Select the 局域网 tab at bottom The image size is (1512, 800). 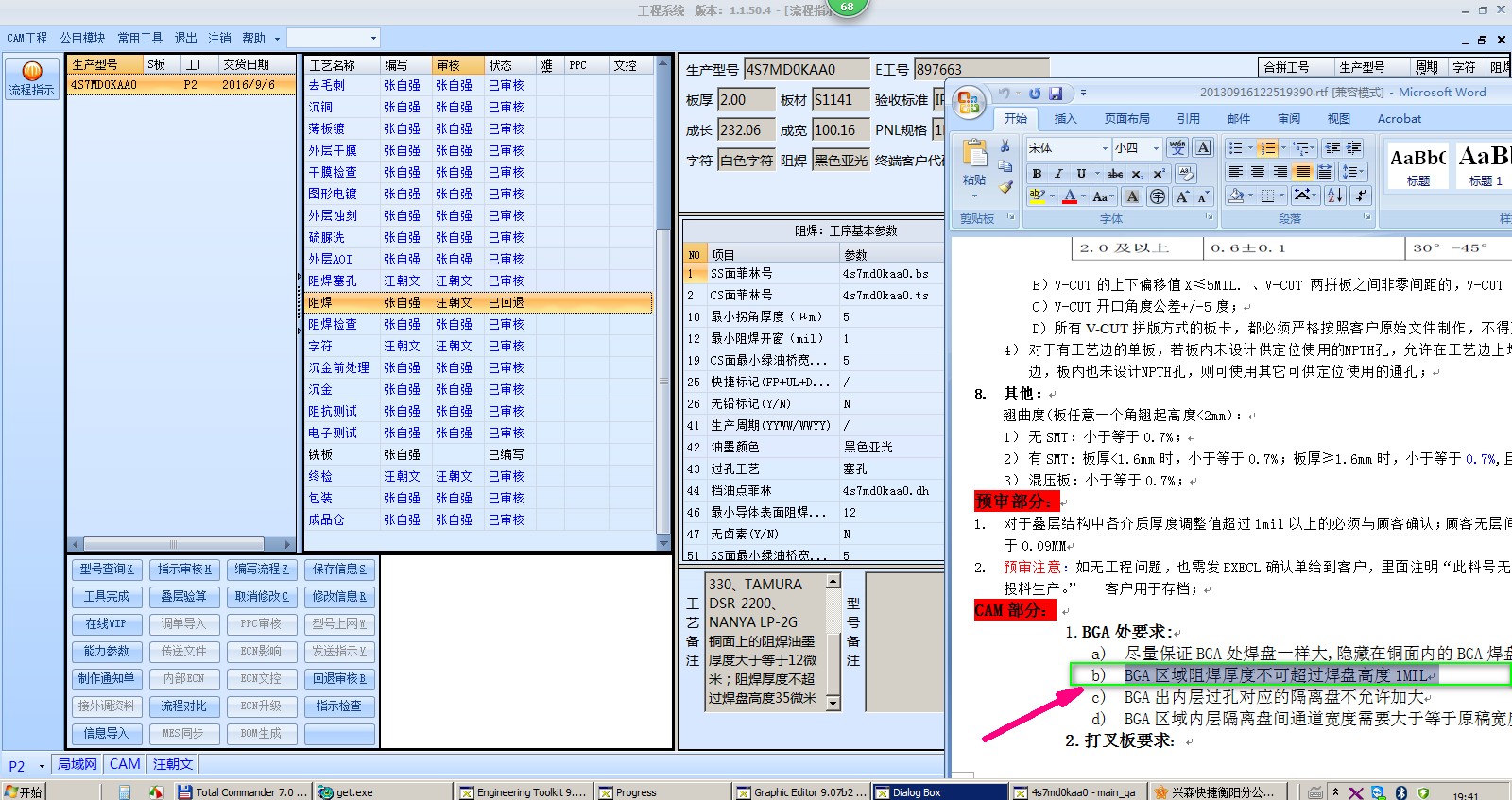[77, 764]
